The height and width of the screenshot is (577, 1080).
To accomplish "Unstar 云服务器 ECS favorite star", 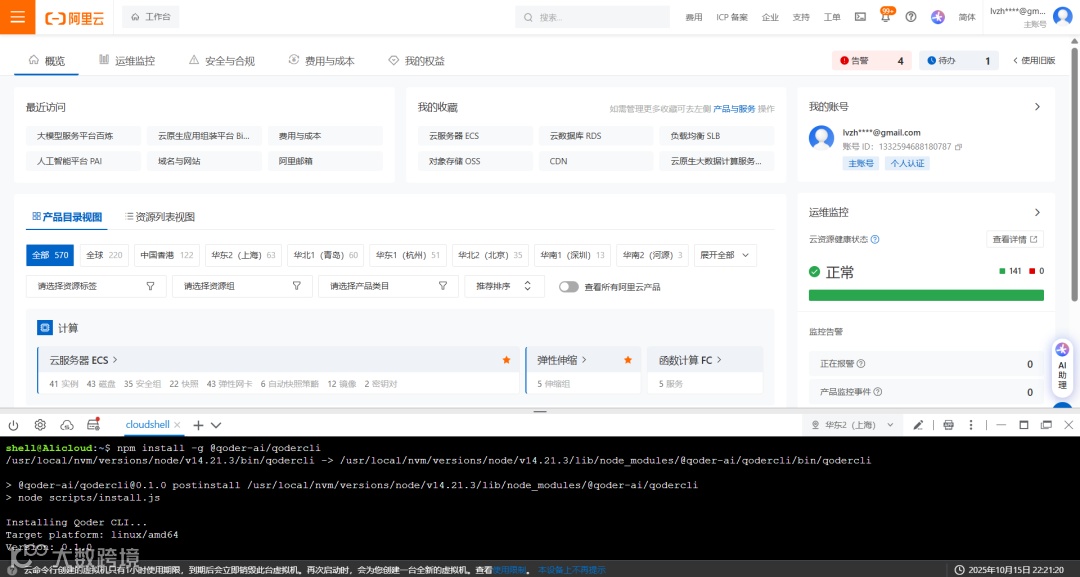I will coord(506,360).
